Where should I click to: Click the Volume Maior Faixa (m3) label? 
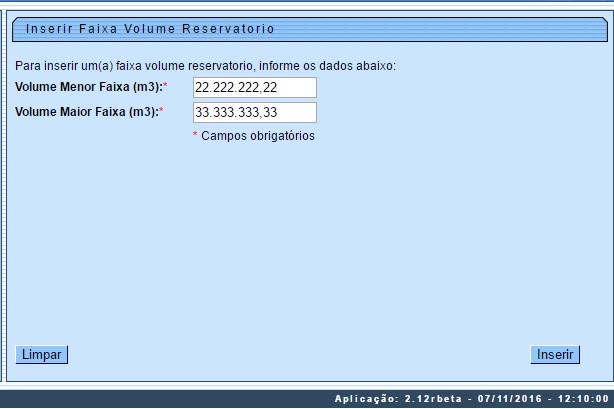[x=87, y=112]
